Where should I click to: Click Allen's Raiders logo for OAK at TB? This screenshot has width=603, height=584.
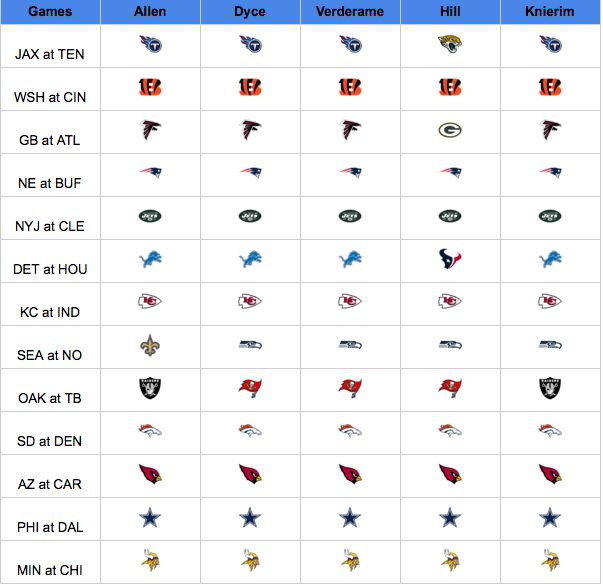pos(150,388)
